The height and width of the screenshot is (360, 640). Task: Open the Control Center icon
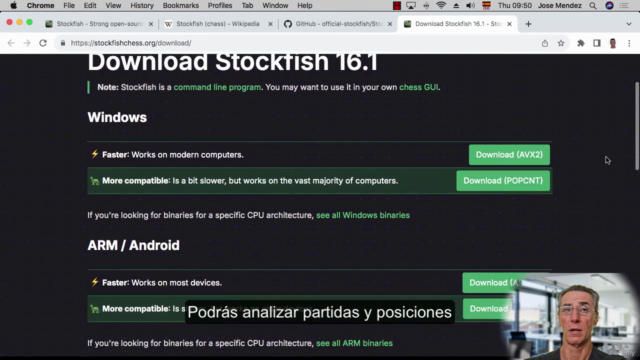pyautogui.click(x=624, y=6)
